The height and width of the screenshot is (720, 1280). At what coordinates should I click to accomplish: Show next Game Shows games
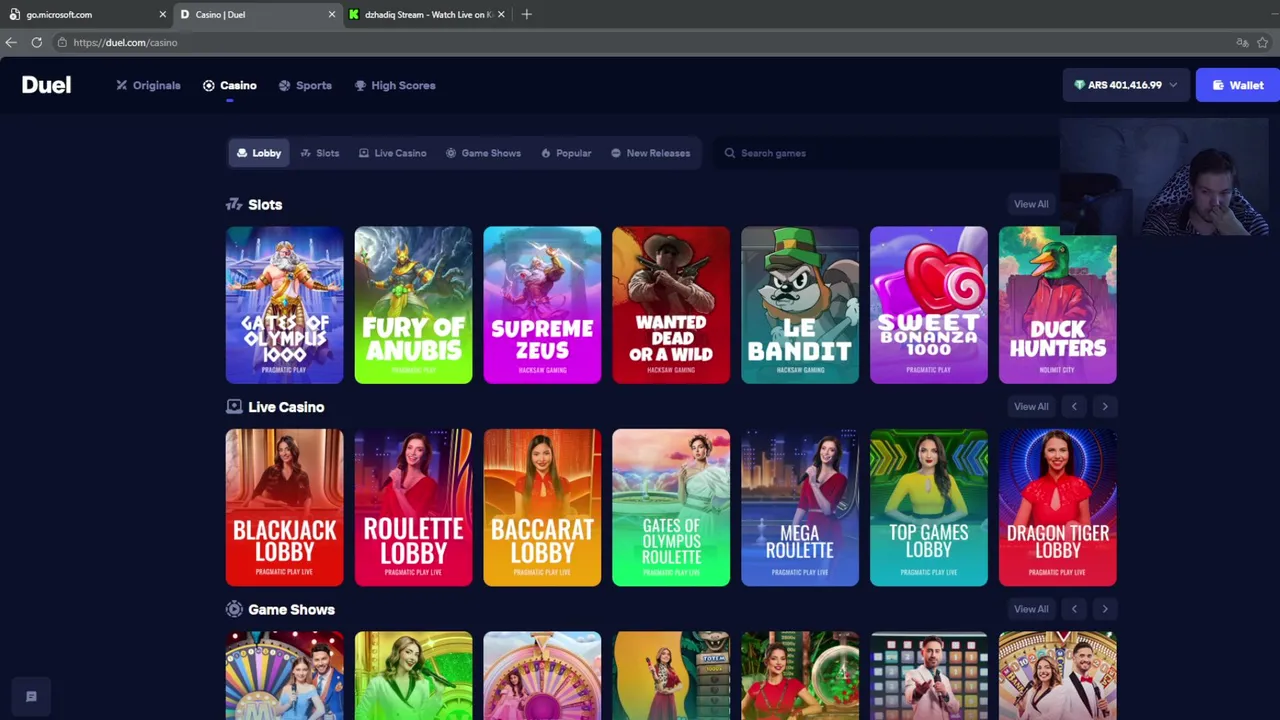coord(1105,609)
